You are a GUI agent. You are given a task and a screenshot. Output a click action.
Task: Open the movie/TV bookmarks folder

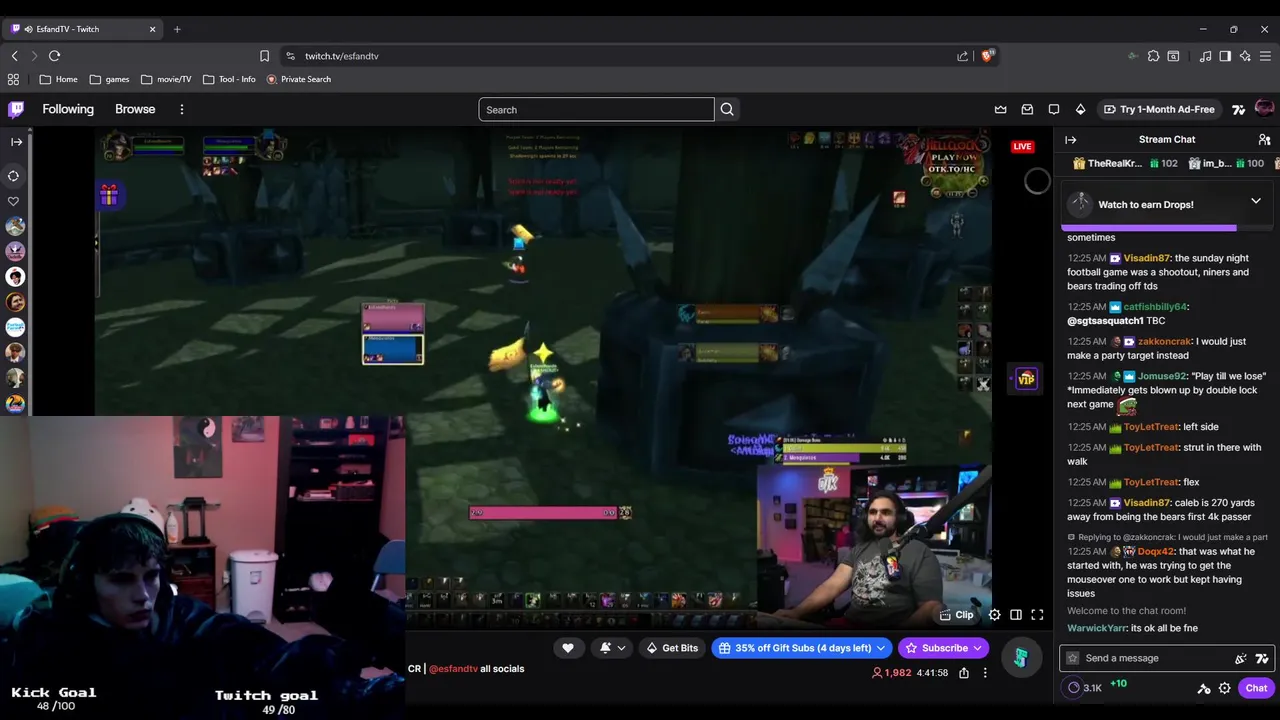pyautogui.click(x=166, y=79)
